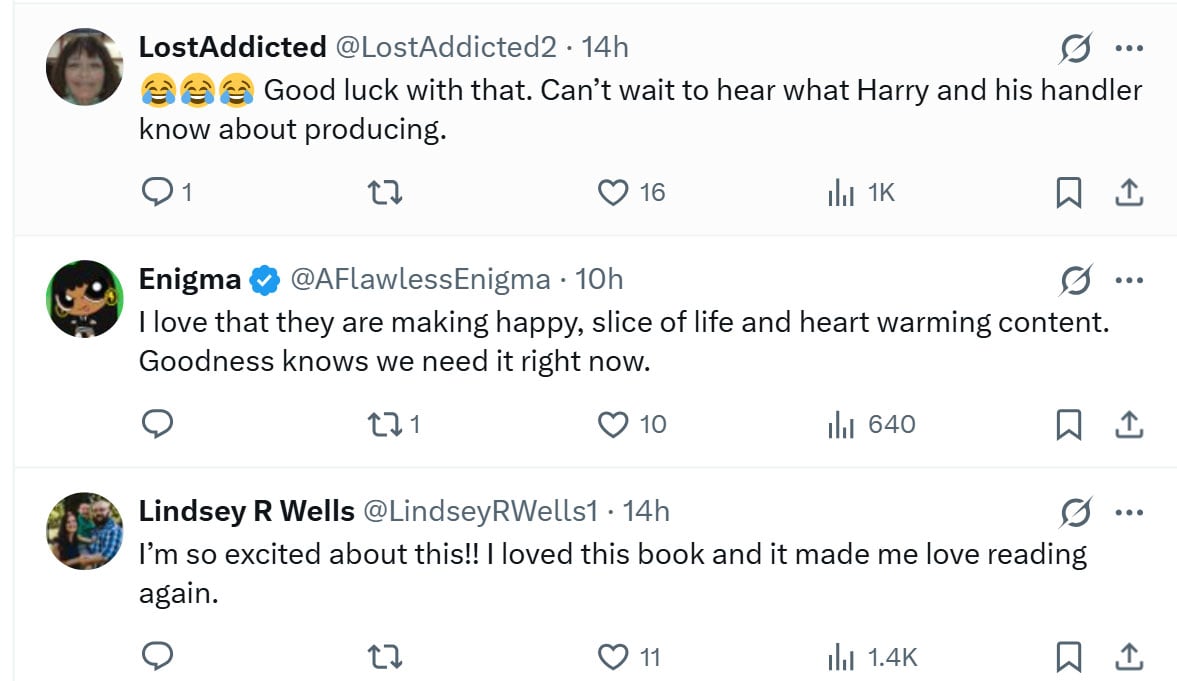Bookmark Enigma's heart warming content tweet

1068,425
